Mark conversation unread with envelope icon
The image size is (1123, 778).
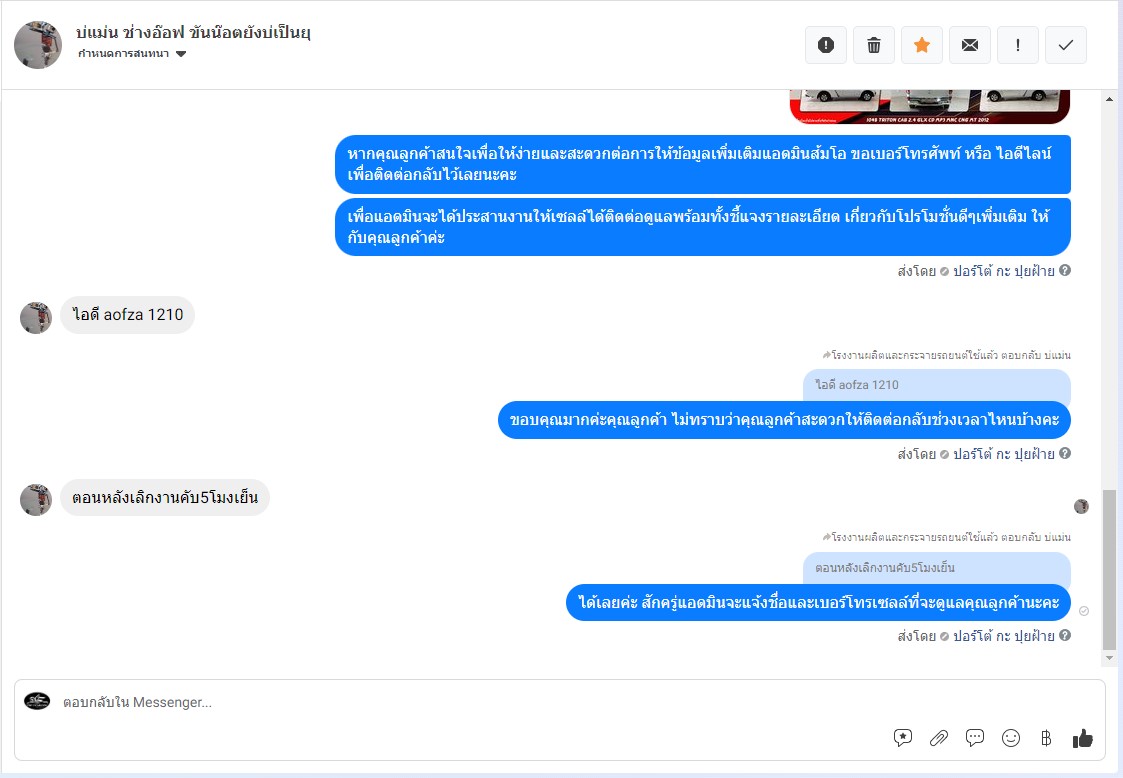(x=970, y=45)
